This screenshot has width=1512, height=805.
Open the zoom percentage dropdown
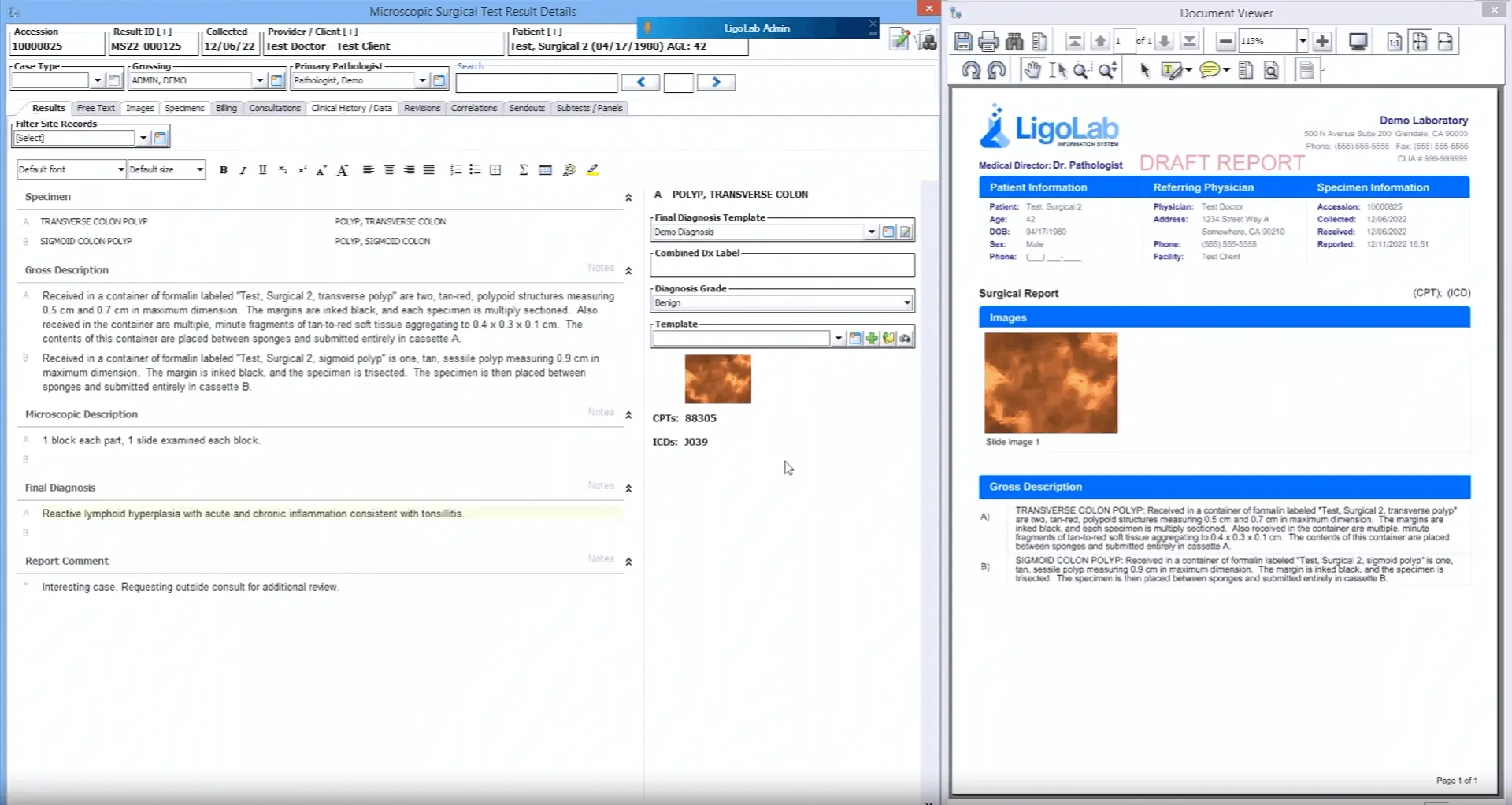click(x=1303, y=41)
